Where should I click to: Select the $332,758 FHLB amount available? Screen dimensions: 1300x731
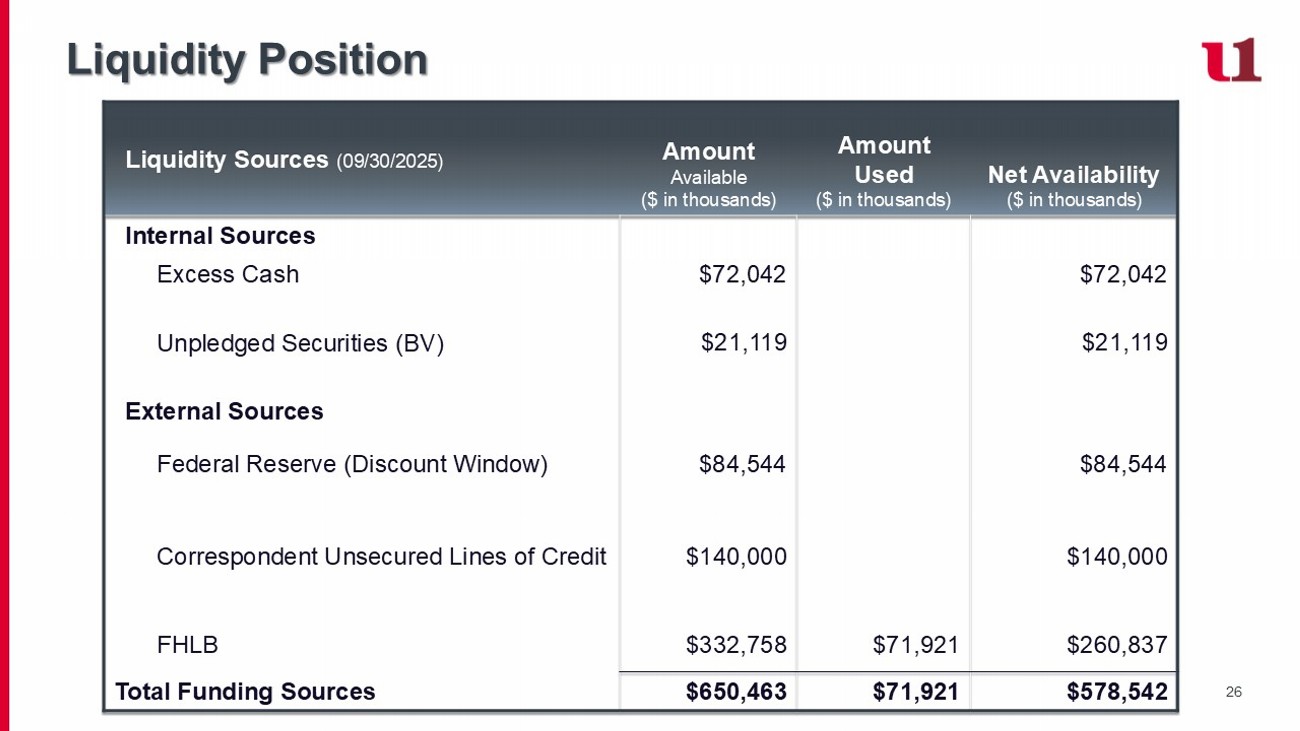pos(736,645)
